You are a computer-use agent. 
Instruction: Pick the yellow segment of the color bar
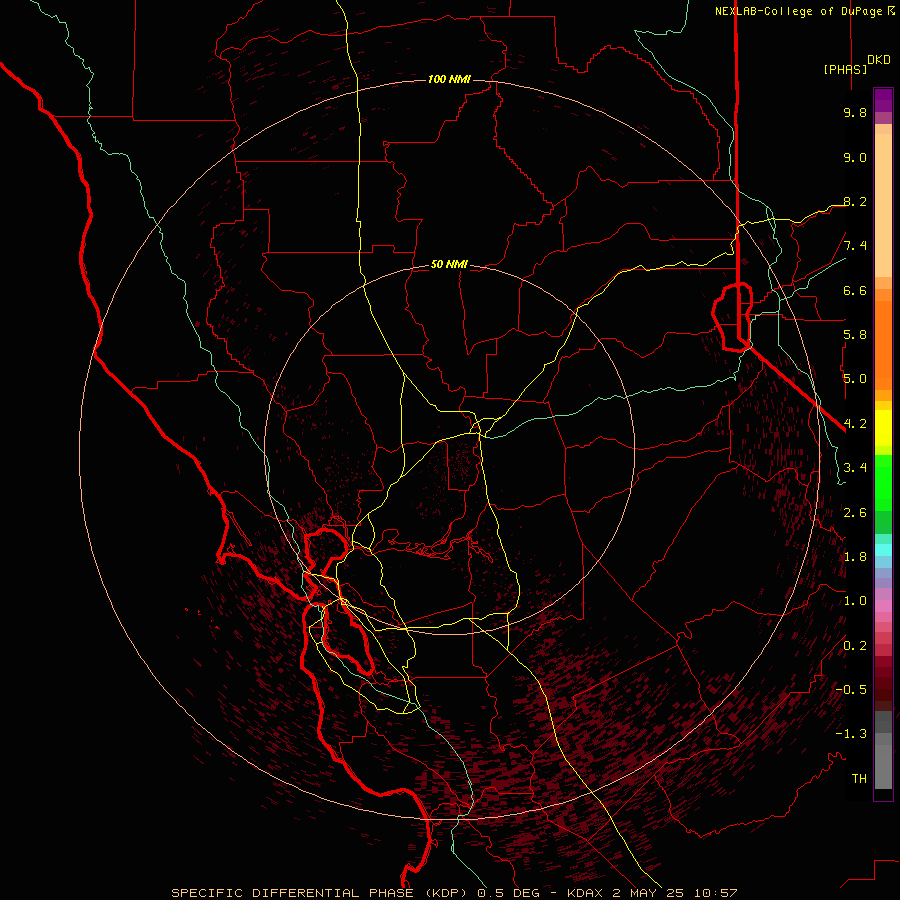tap(883, 428)
